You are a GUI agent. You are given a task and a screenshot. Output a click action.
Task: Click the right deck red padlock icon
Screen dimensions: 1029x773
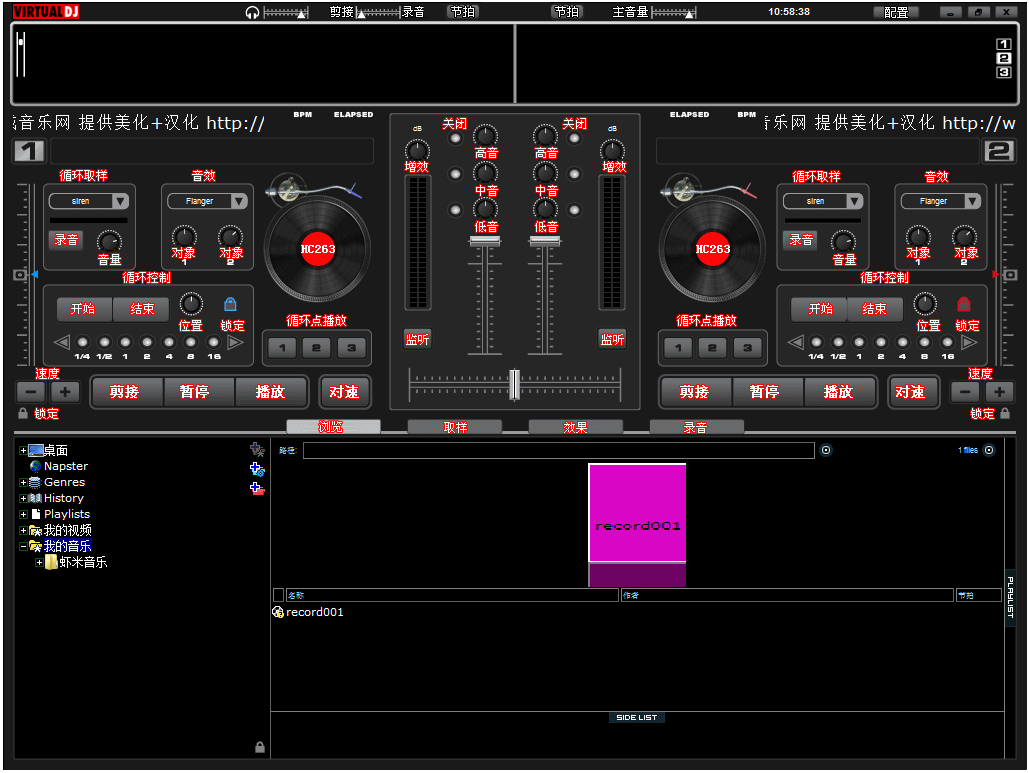coord(963,304)
